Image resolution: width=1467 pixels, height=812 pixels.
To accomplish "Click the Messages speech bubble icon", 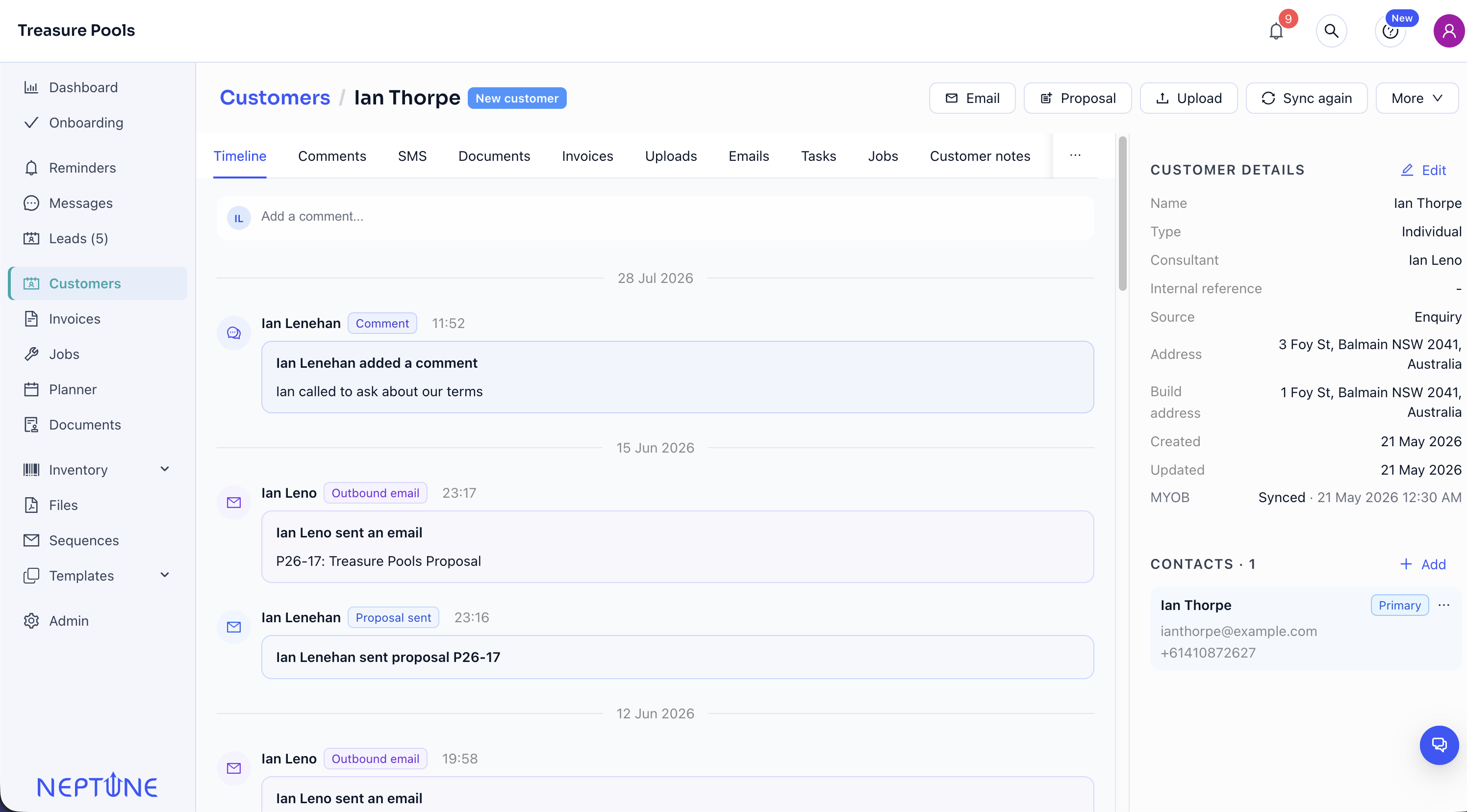I will tap(31, 203).
